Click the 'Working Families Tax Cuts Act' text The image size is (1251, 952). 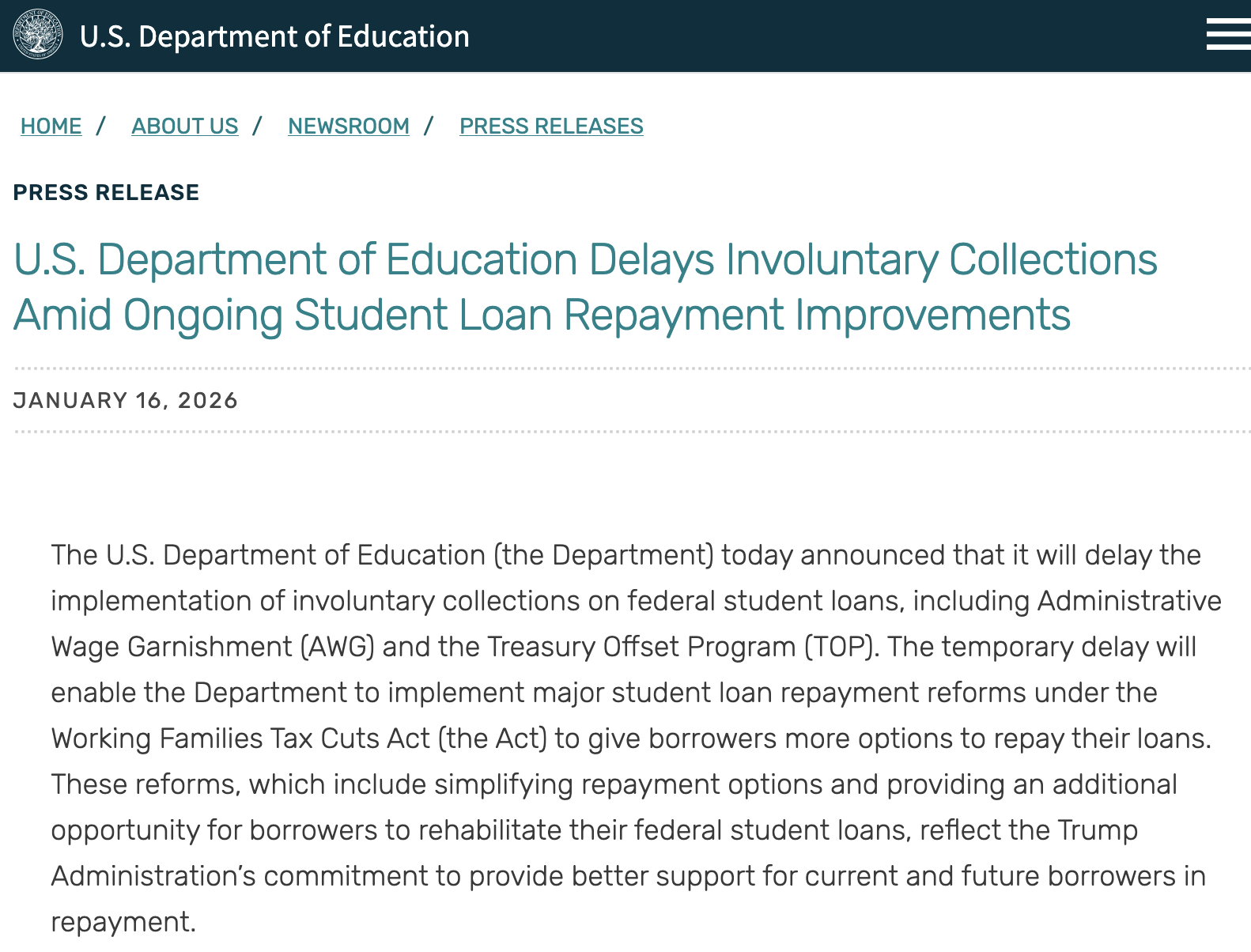pyautogui.click(x=241, y=739)
